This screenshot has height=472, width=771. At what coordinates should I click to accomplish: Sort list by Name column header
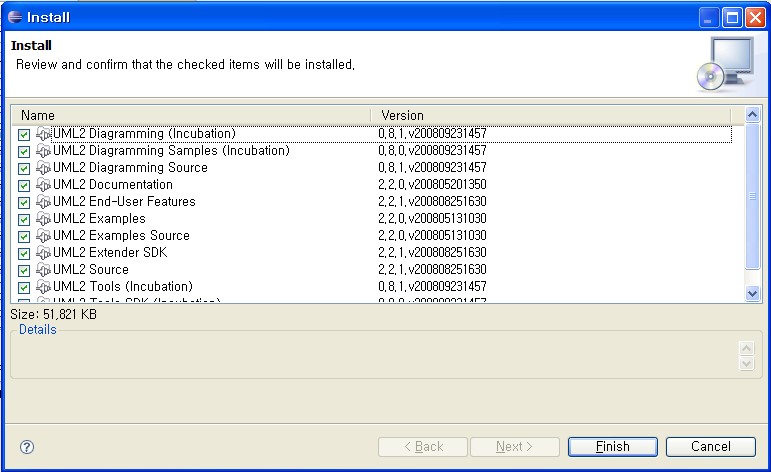[x=191, y=116]
